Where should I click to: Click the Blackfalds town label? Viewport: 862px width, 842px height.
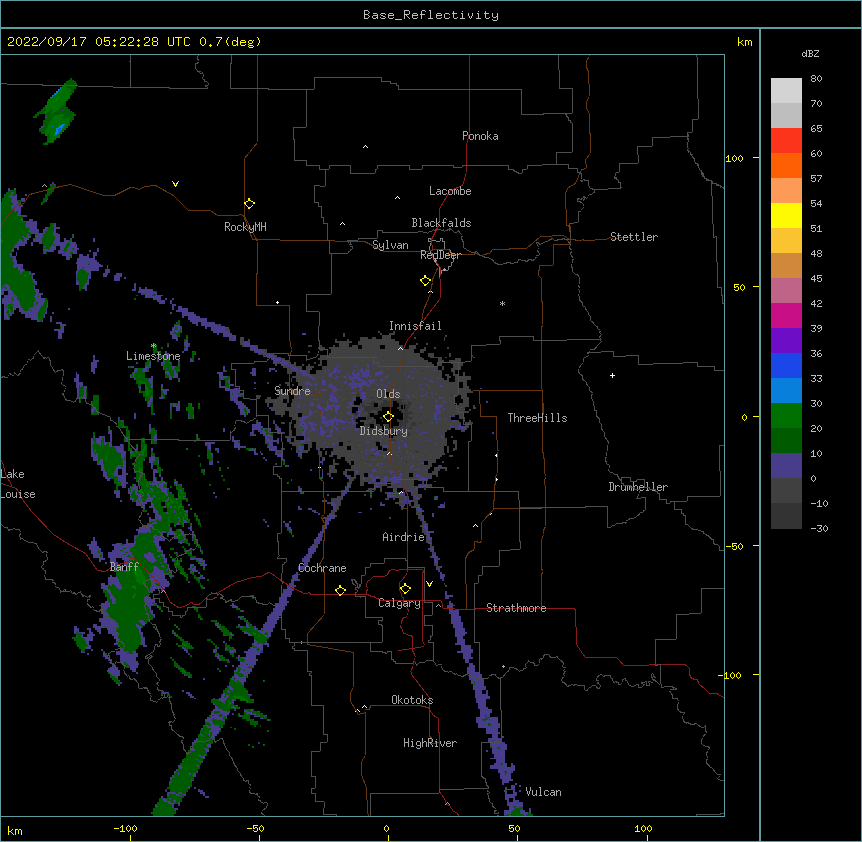tap(441, 223)
